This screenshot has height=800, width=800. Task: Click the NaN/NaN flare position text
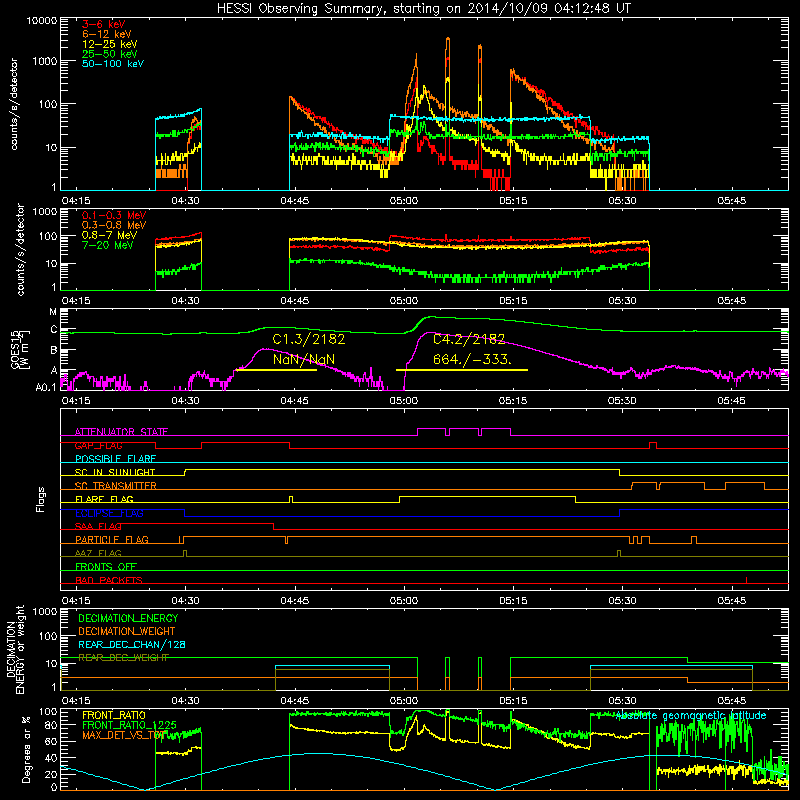coord(304,359)
